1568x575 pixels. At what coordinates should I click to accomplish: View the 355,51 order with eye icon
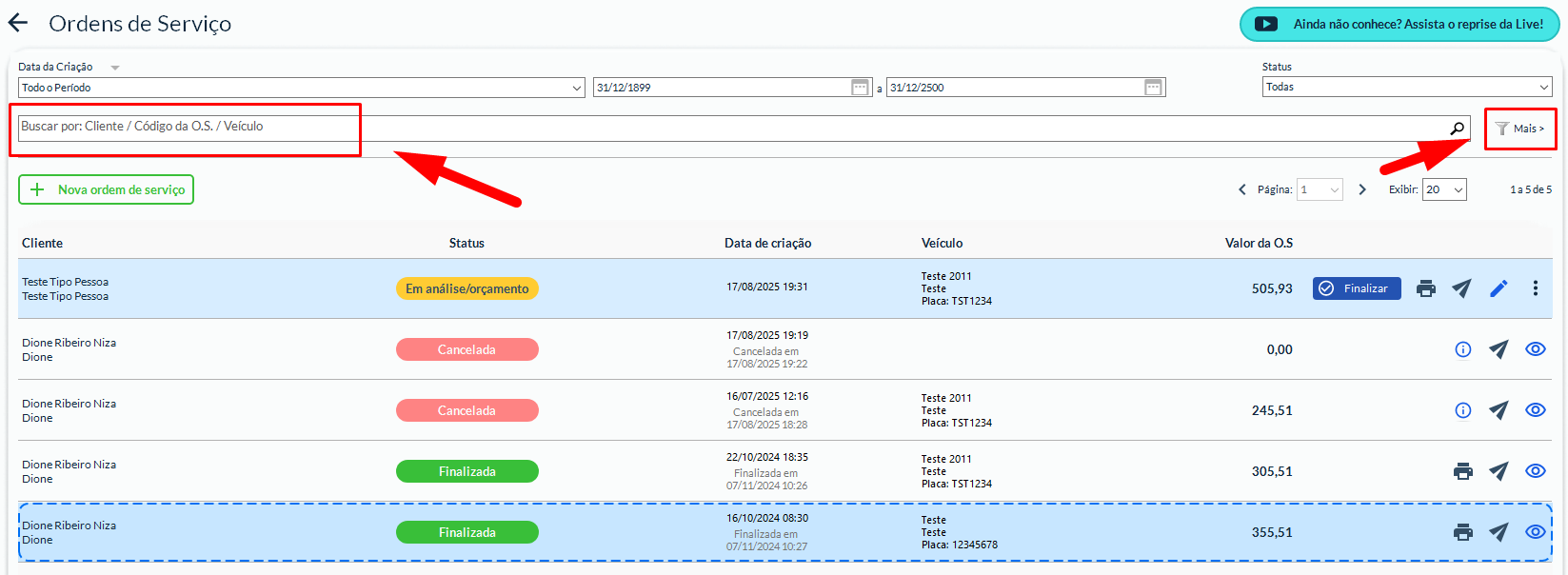[x=1535, y=532]
